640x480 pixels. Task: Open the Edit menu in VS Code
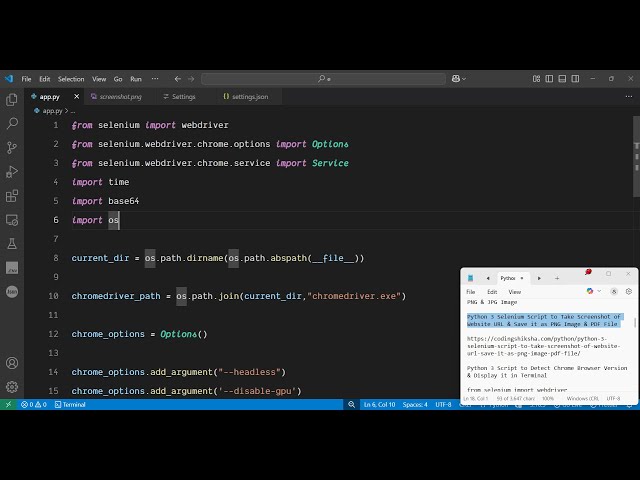click(44, 79)
